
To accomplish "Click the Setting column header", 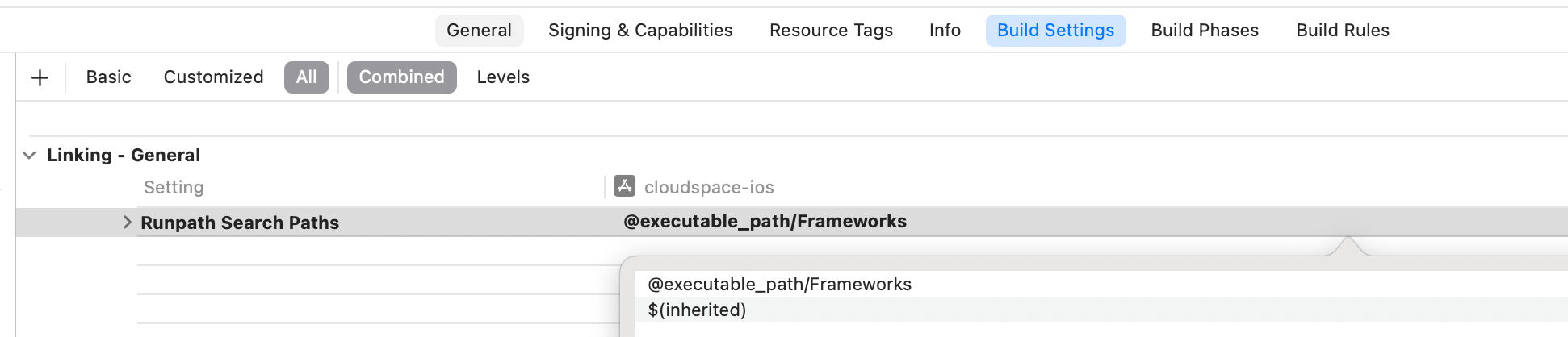I will pyautogui.click(x=174, y=187).
